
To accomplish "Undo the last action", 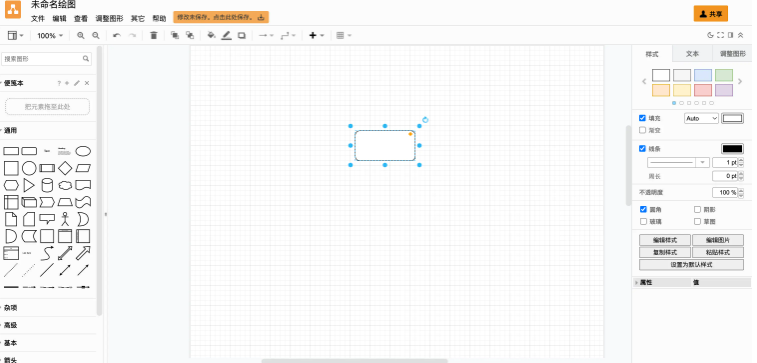I will [x=116, y=35].
